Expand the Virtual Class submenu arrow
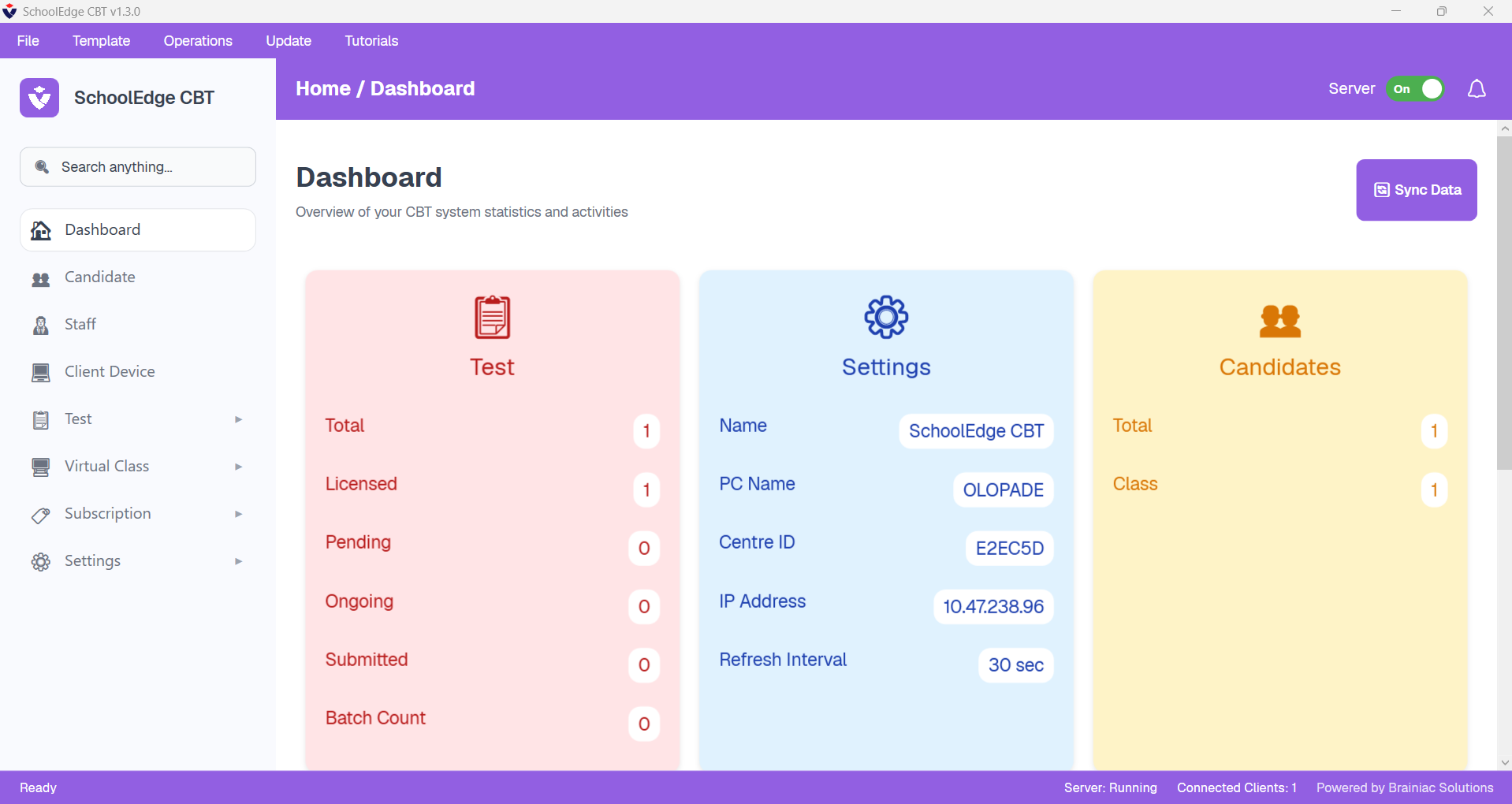This screenshot has height=804, width=1512. pos(238,467)
